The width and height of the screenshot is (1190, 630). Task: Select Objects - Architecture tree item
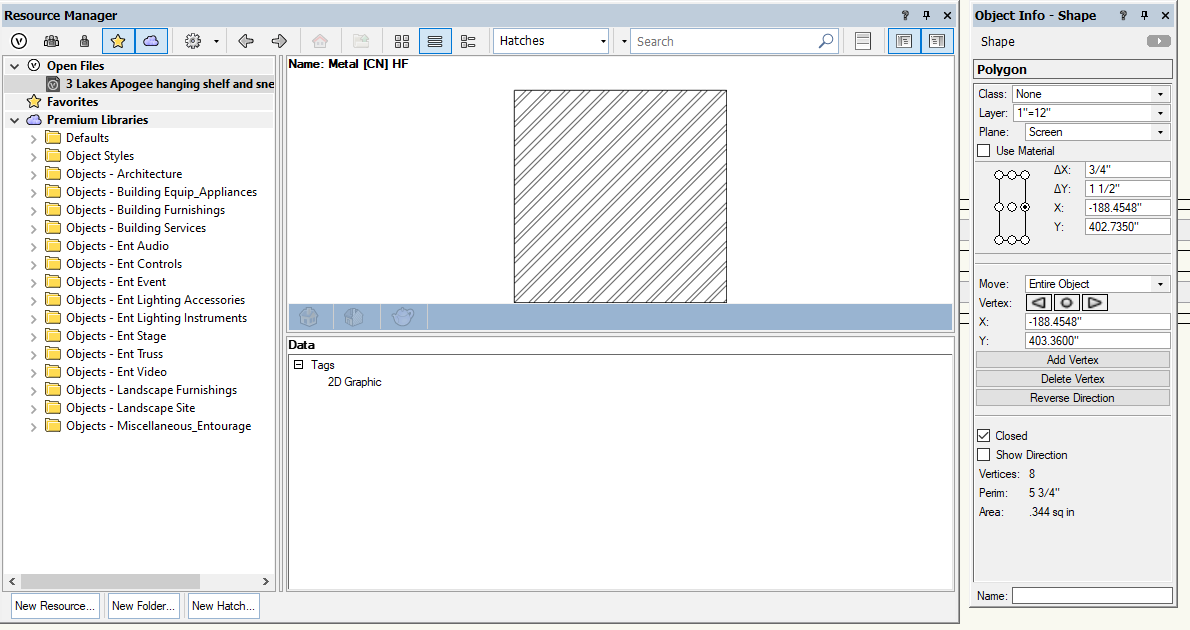(x=124, y=174)
